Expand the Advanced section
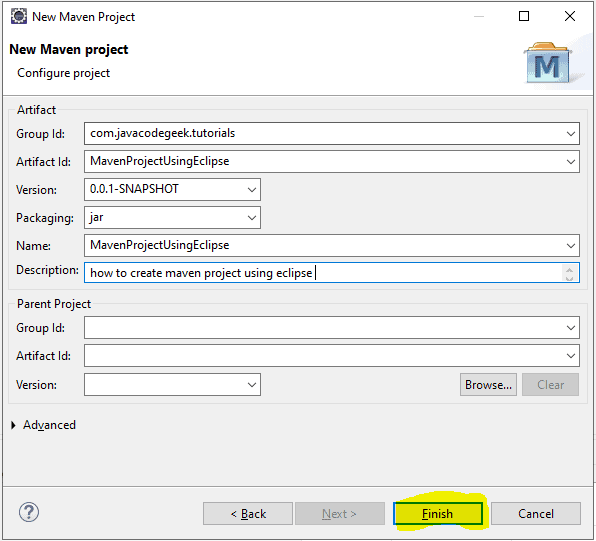The width and height of the screenshot is (596, 541). click(x=14, y=425)
